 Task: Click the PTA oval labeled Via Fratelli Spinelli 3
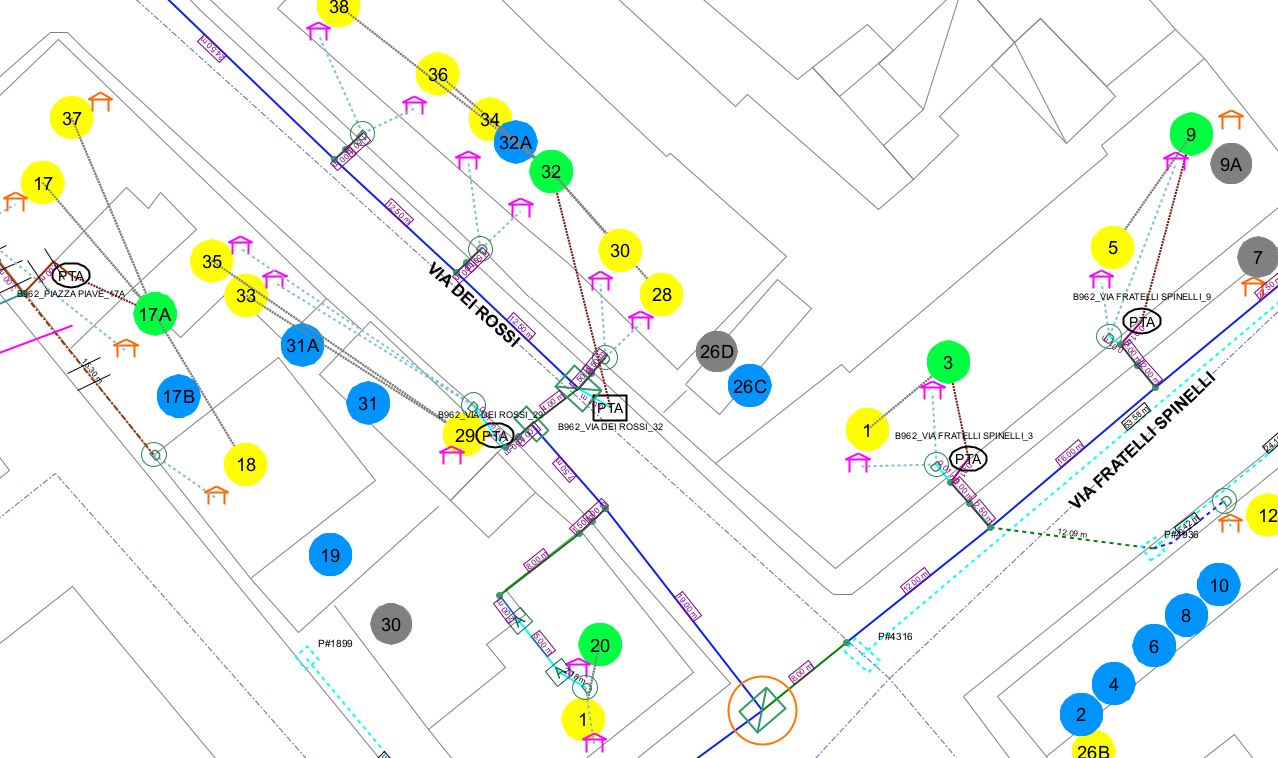(x=967, y=459)
